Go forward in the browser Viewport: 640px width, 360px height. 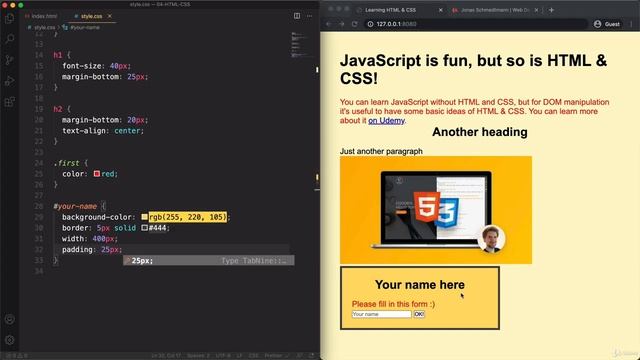(342, 24)
